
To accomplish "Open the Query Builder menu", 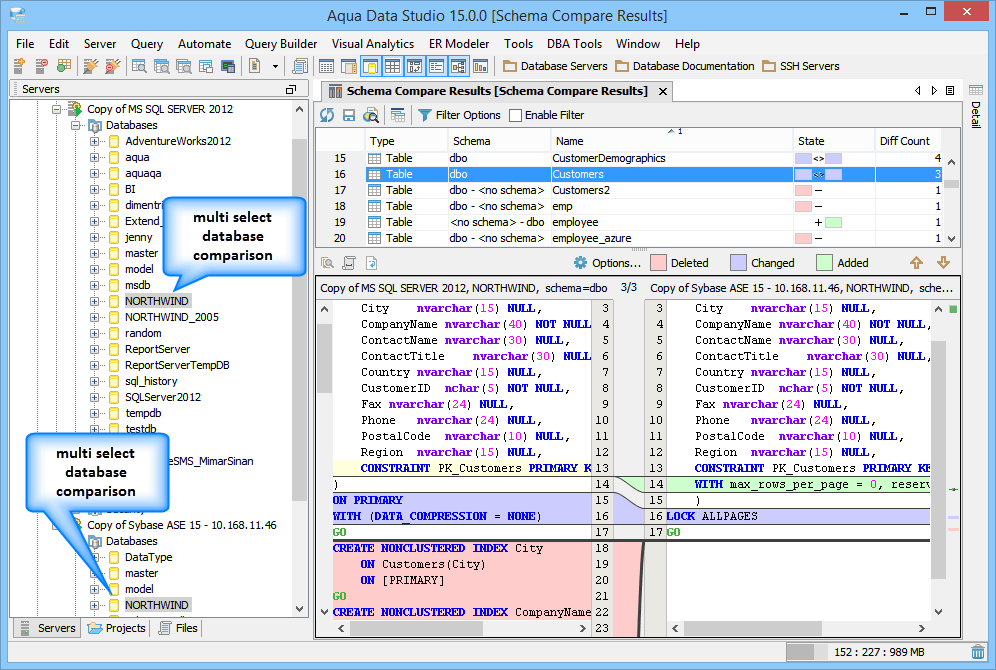I will (281, 44).
